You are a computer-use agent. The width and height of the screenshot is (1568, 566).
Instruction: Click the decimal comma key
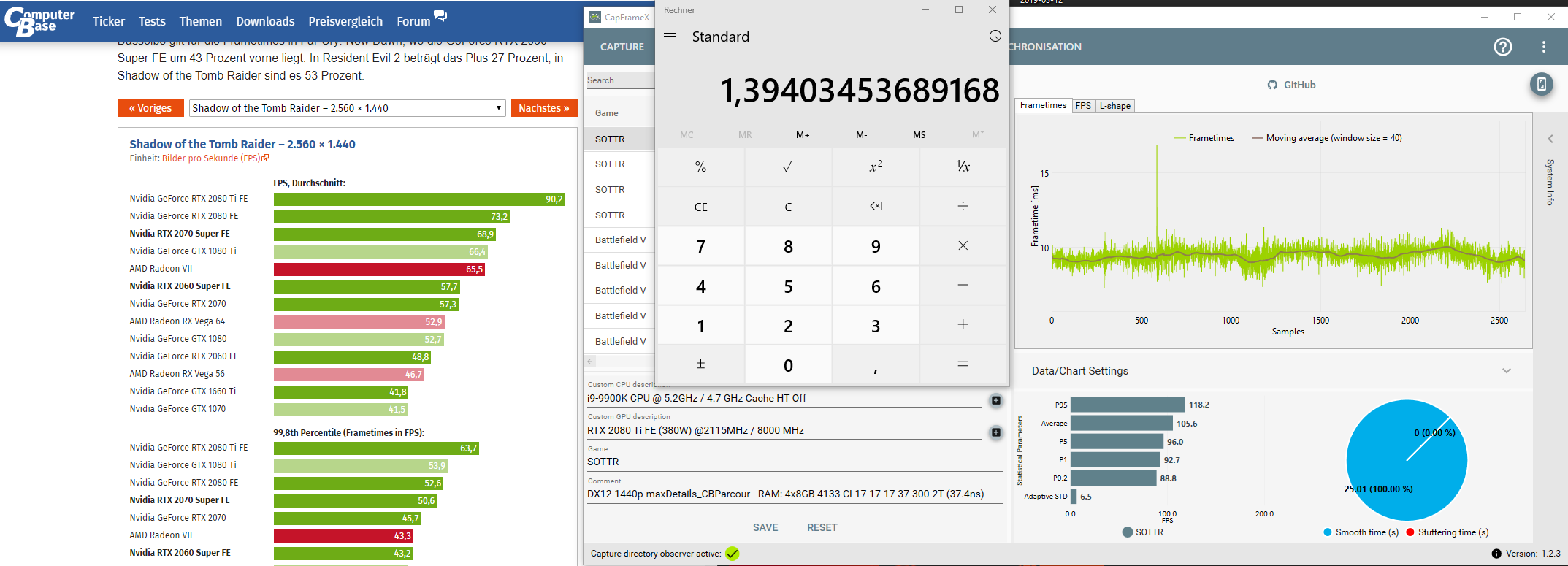pos(875,364)
